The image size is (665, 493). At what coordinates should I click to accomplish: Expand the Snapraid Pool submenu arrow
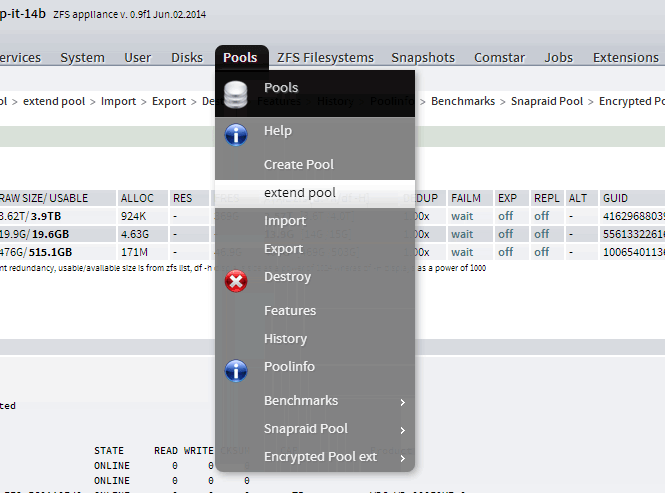coord(402,430)
